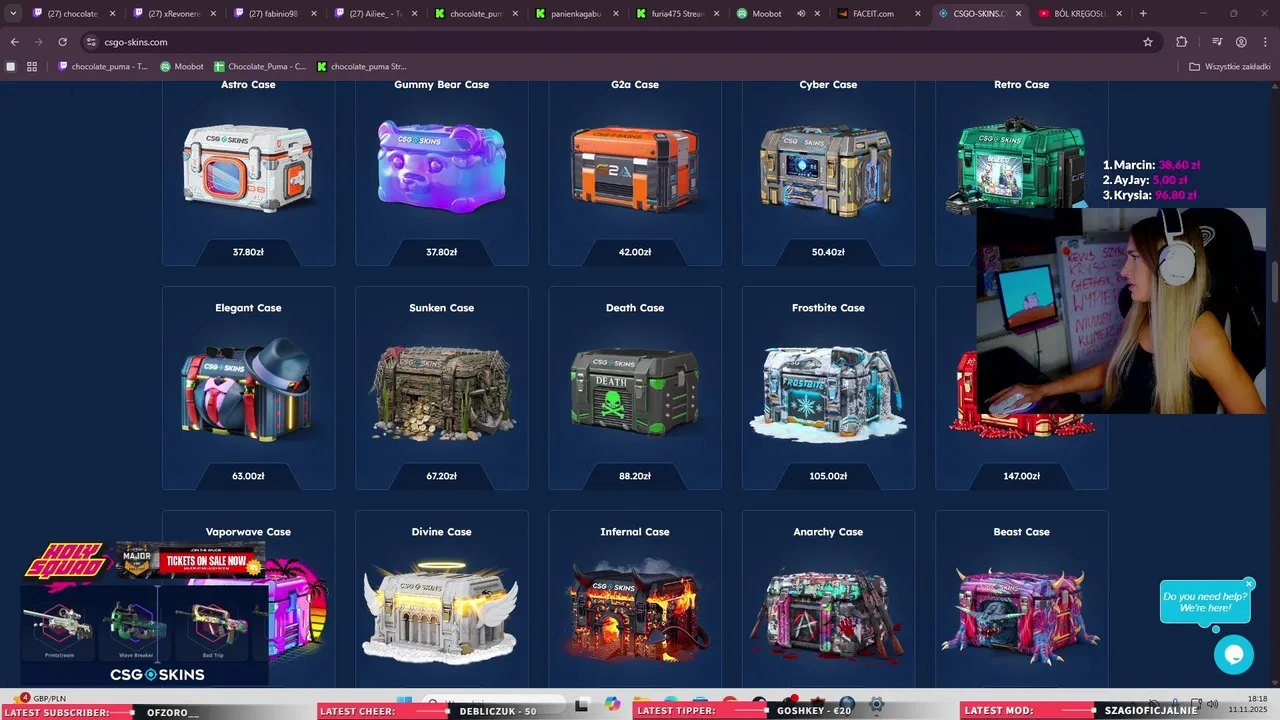Open the live chat support icon
Image resolution: width=1280 pixels, height=720 pixels.
[1234, 655]
